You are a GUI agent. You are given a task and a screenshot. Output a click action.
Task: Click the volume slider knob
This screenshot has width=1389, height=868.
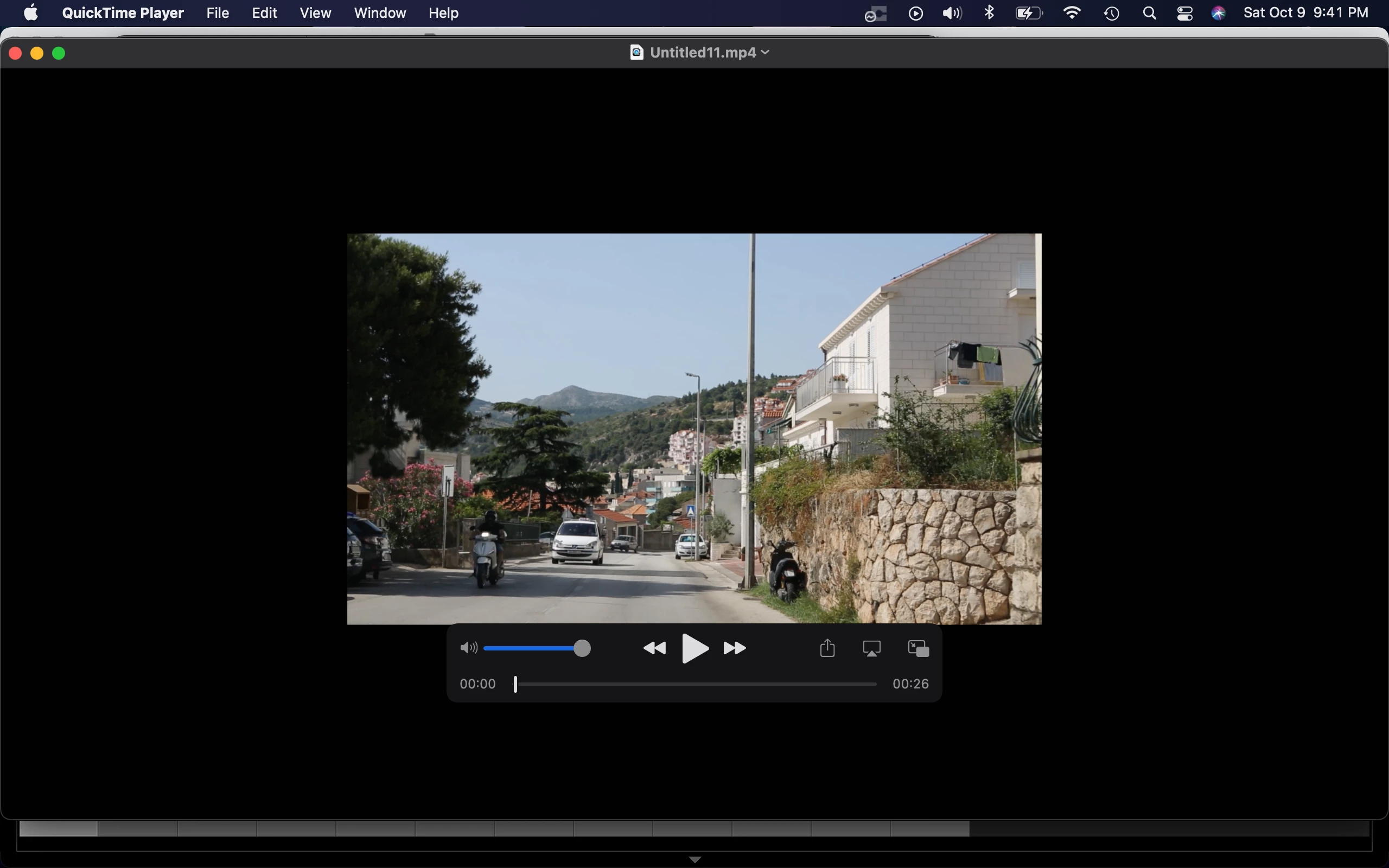582,648
